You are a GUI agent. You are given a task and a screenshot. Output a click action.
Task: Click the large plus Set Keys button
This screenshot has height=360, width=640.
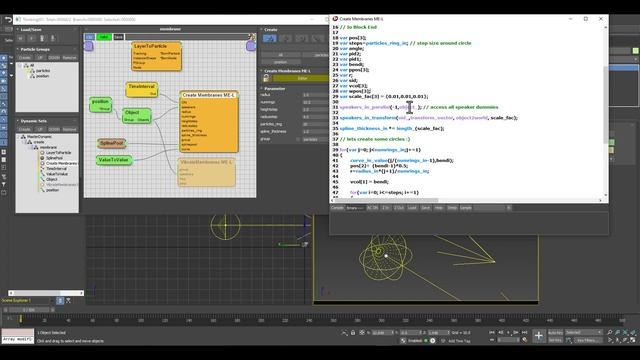pyautogui.click(x=539, y=336)
